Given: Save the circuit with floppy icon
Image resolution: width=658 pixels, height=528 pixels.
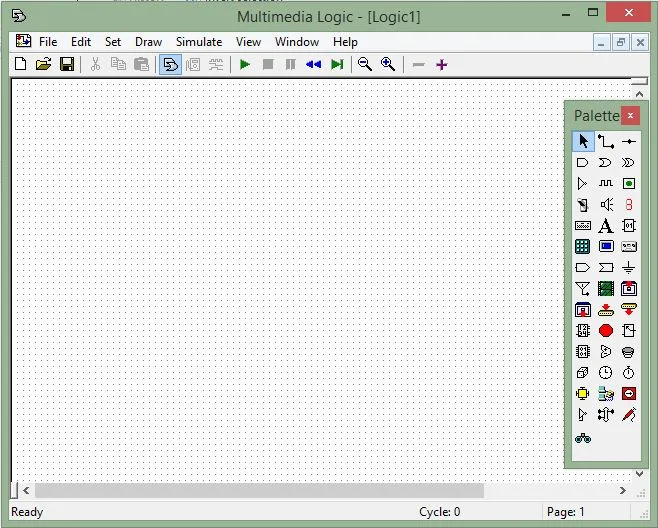Looking at the screenshot, I should [x=67, y=65].
